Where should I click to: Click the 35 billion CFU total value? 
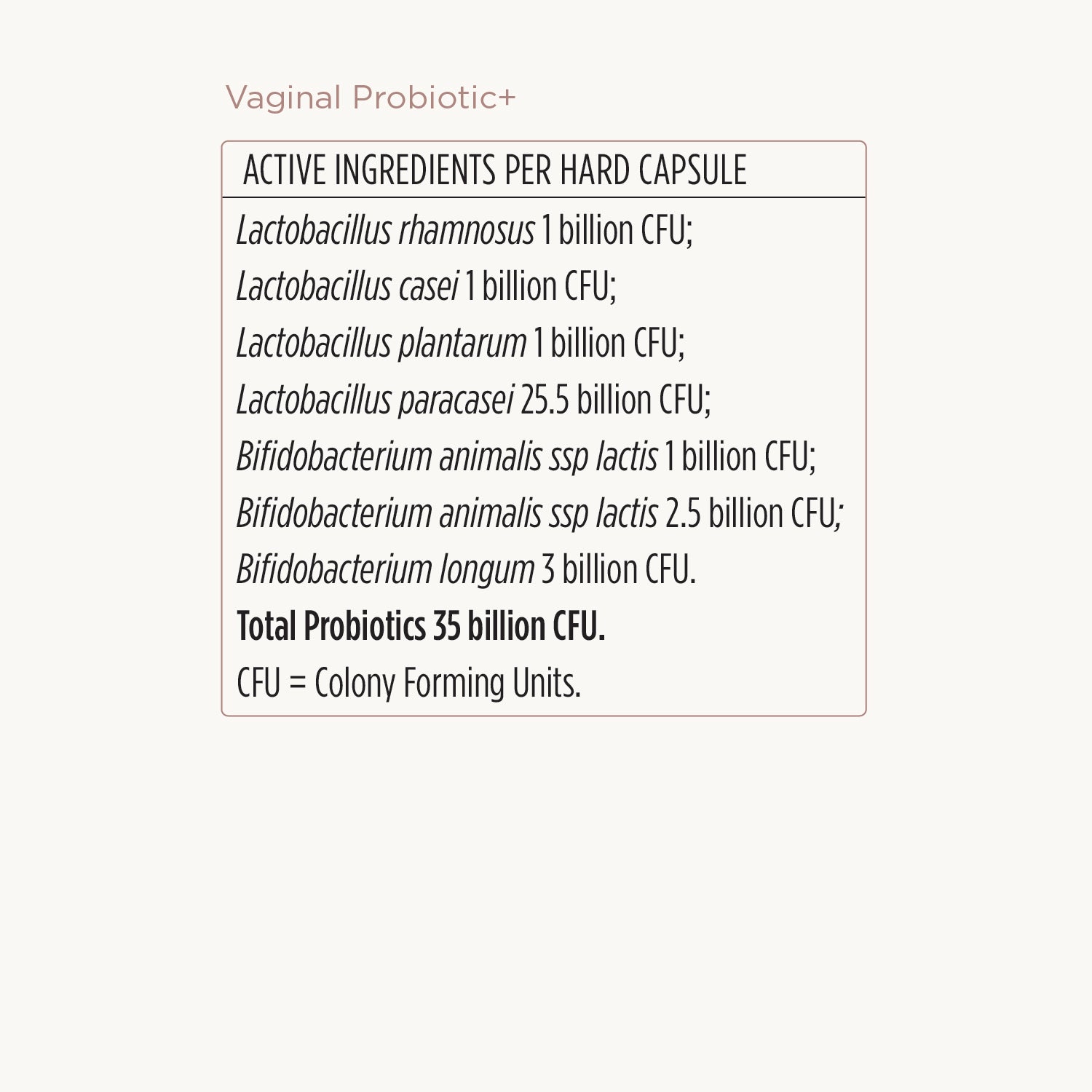pyautogui.click(x=518, y=627)
